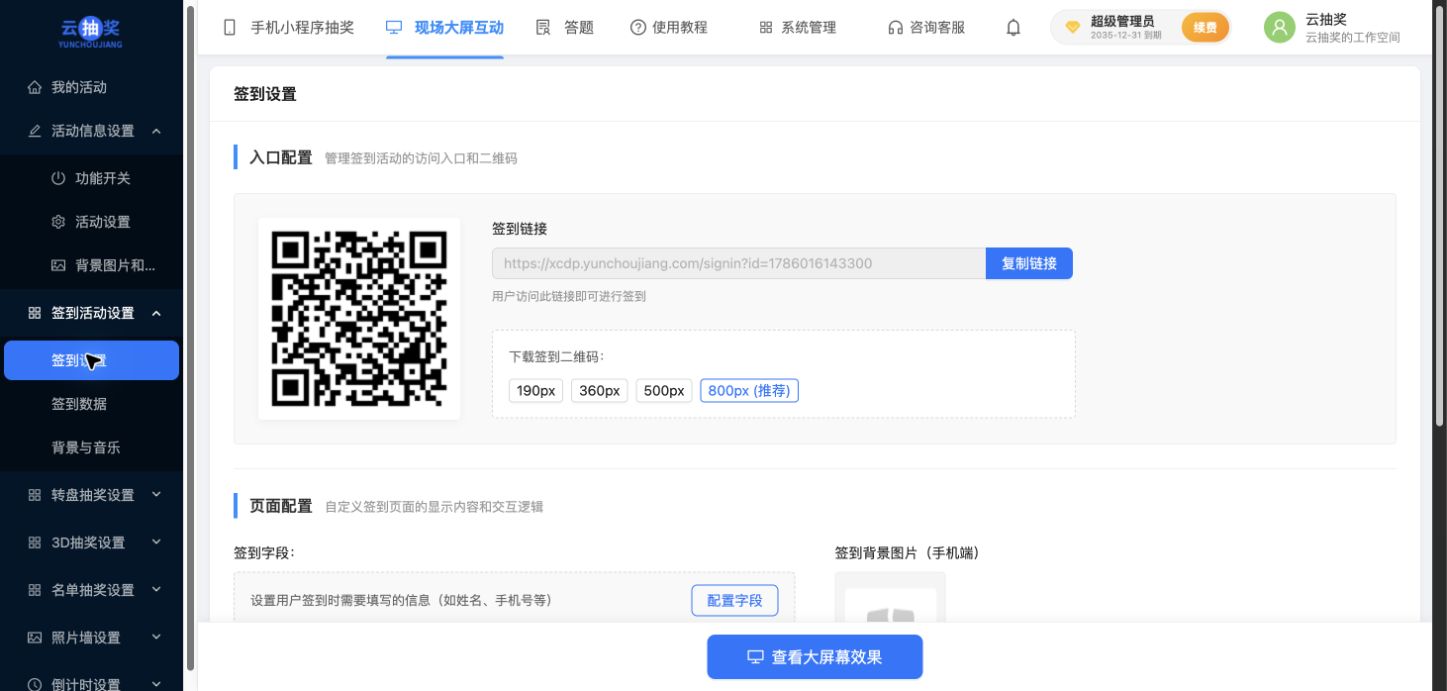
Task: Click the grid icon beside 签到活动设置
Action: pos(35,313)
